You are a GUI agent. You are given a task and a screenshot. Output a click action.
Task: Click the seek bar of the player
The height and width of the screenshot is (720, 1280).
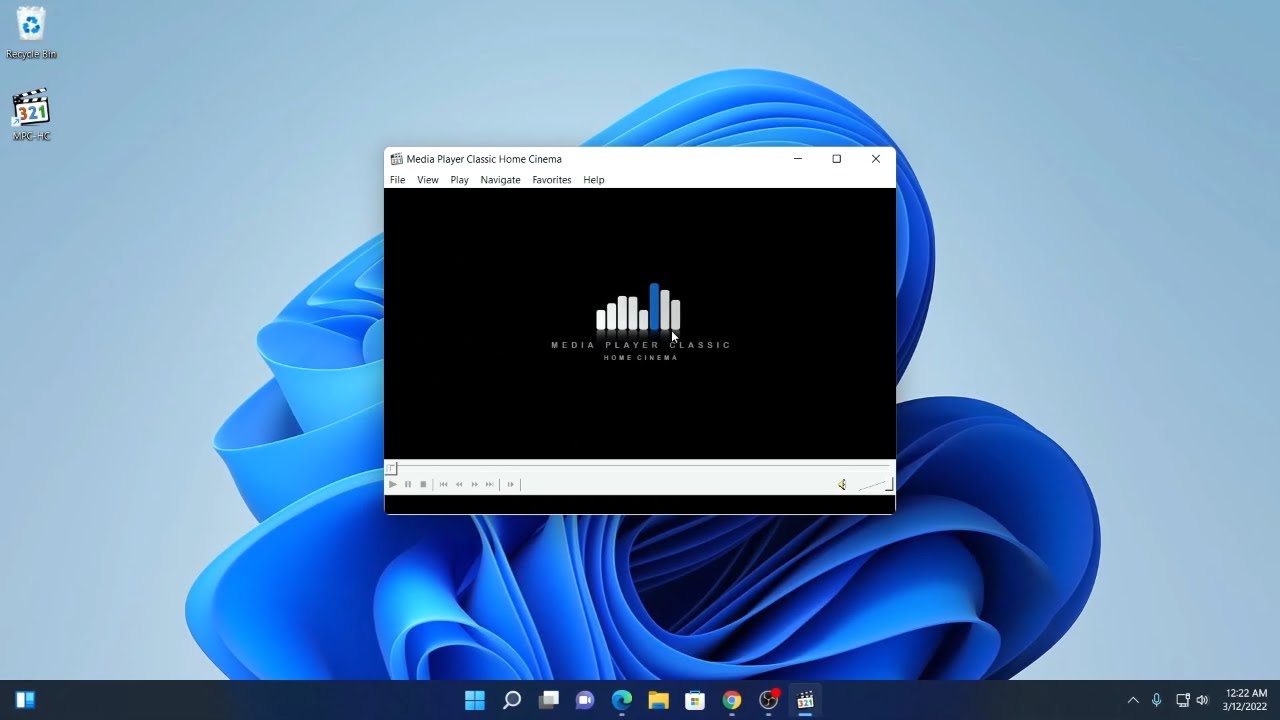pyautogui.click(x=640, y=467)
